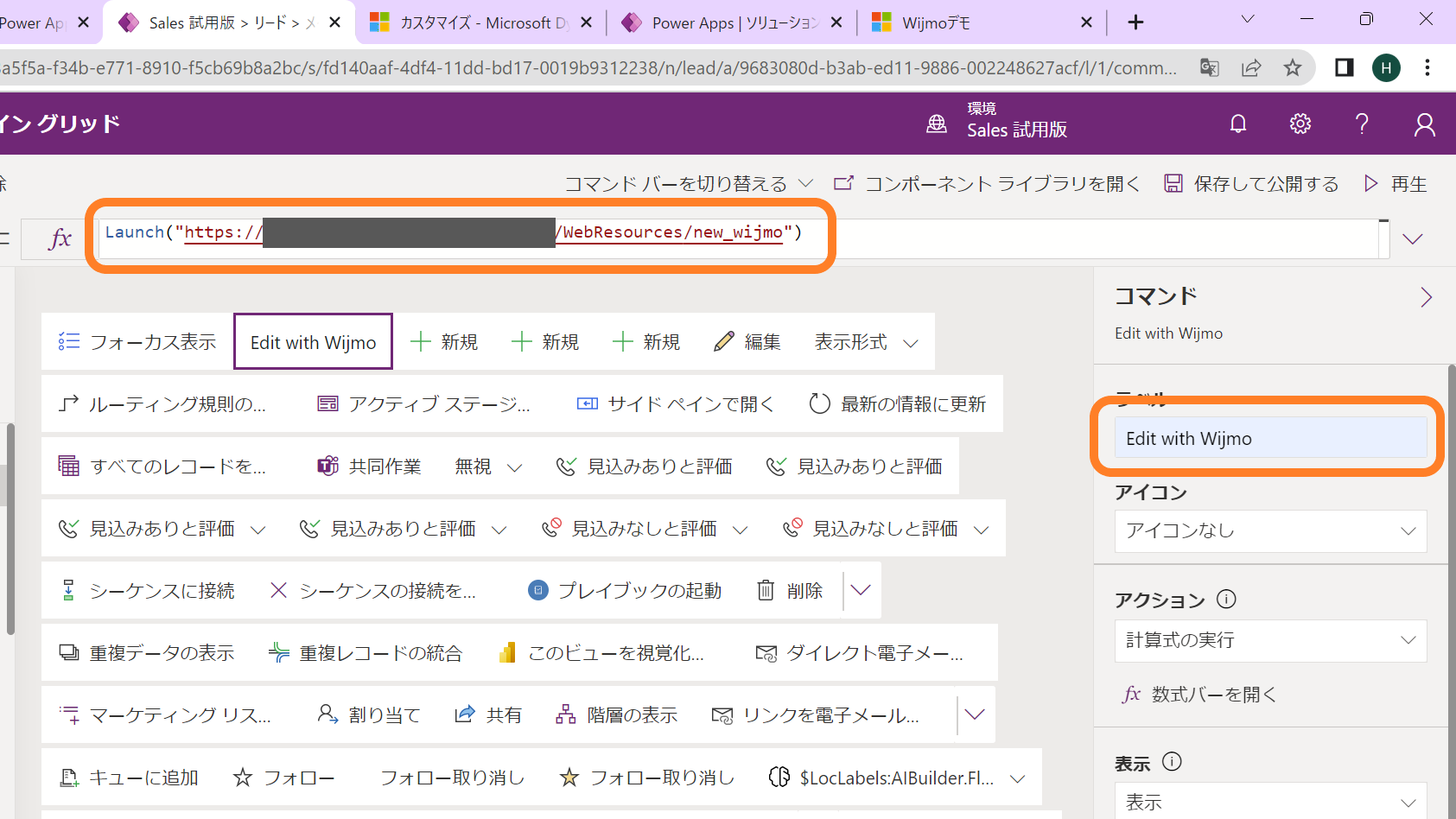
Task: Select the すべてのレコードを... command
Action: (162, 467)
